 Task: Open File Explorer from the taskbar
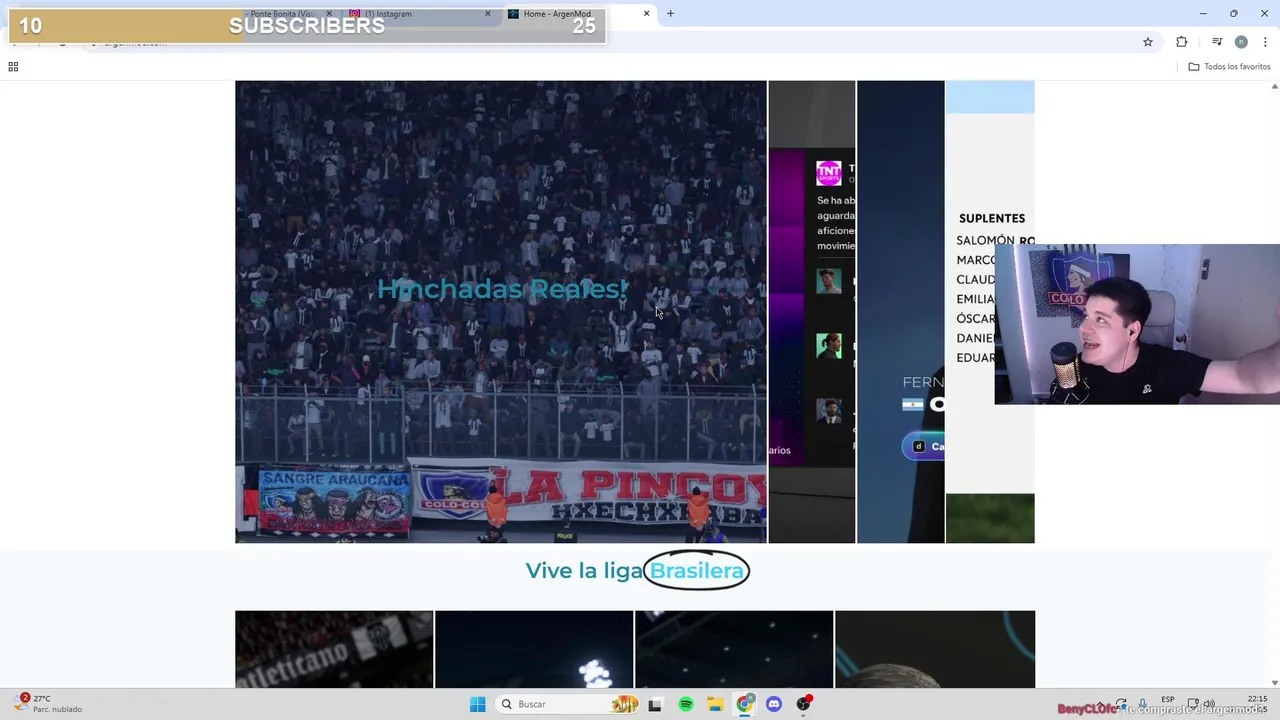pyautogui.click(x=715, y=704)
